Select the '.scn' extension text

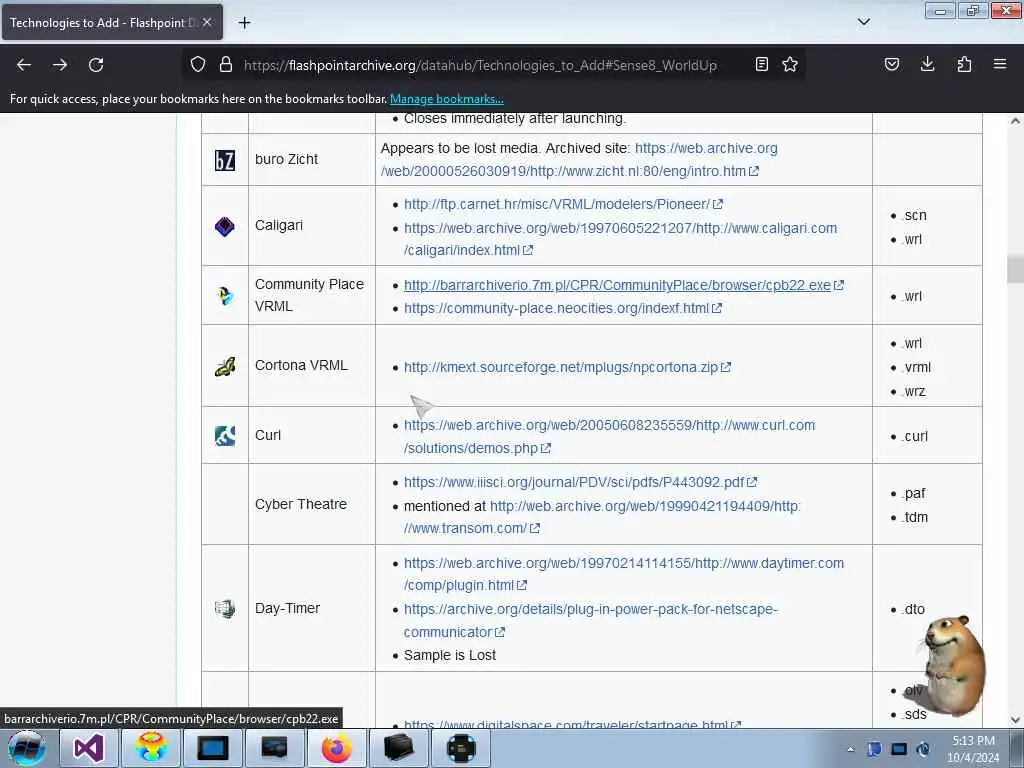[914, 216]
